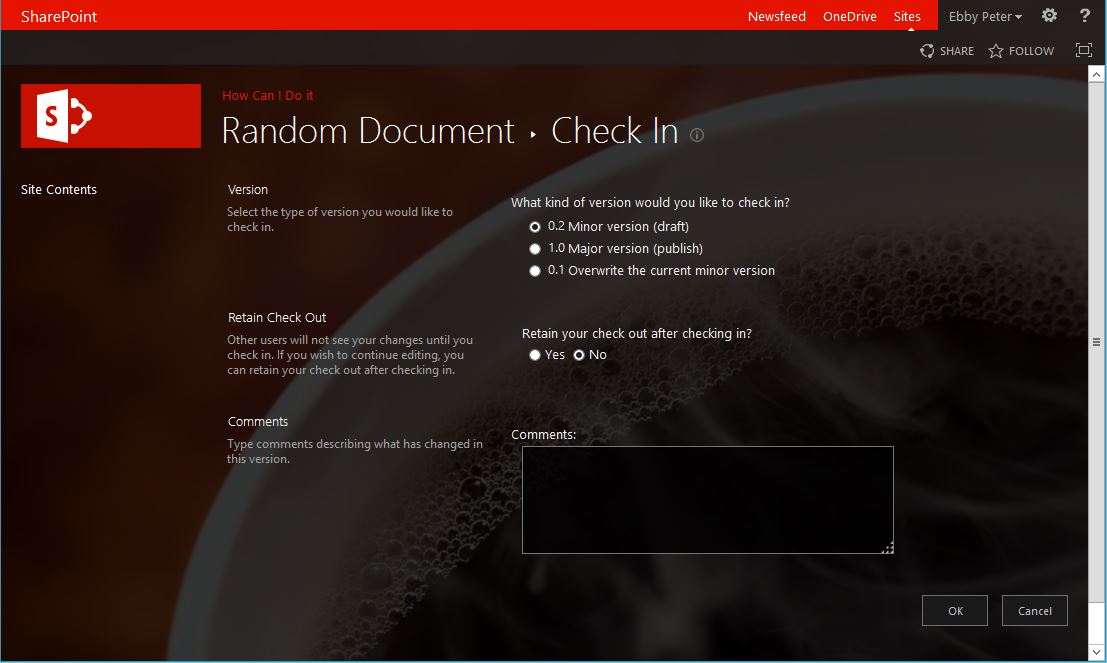This screenshot has width=1107, height=663.
Task: Open Sites in the top bar
Action: [907, 17]
